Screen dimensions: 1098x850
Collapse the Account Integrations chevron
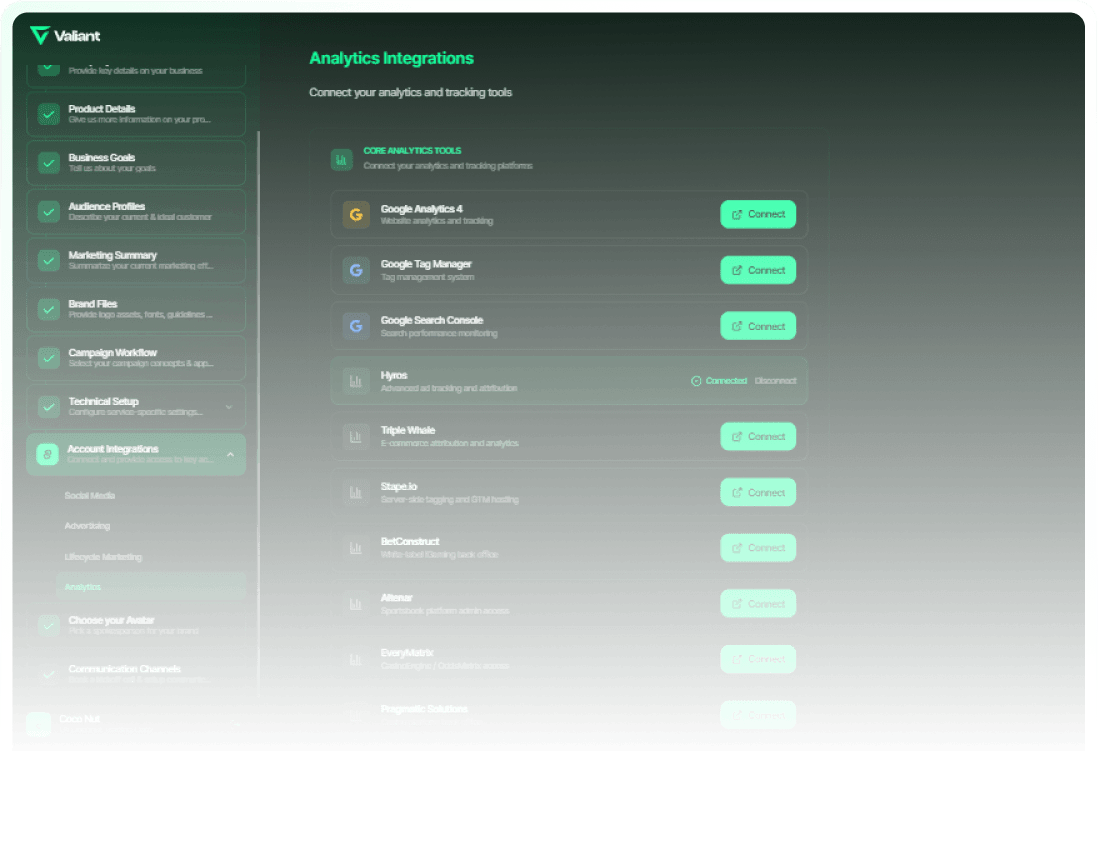[x=230, y=455]
